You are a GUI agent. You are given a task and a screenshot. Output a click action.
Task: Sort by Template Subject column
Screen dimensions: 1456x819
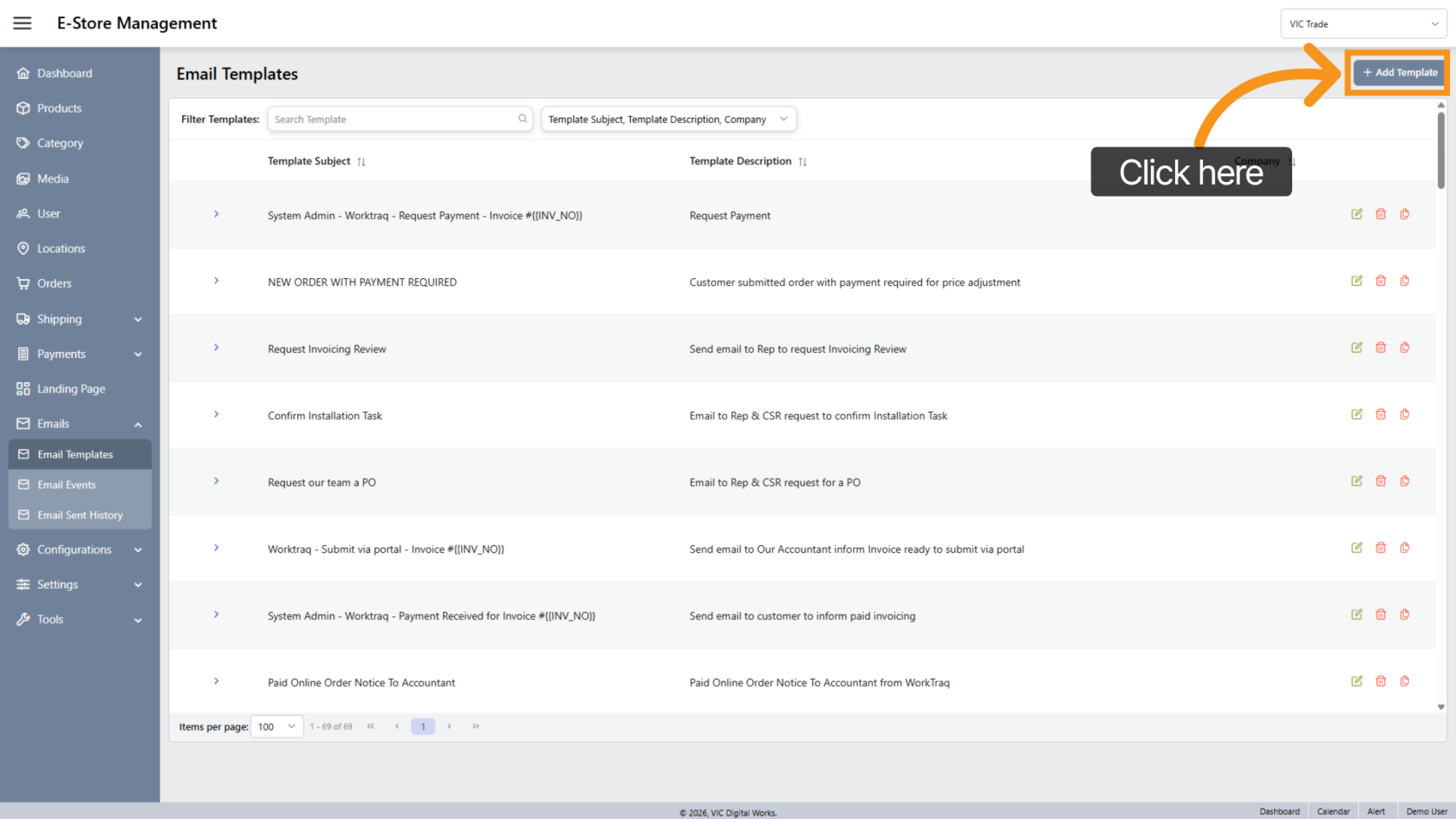[x=361, y=162]
